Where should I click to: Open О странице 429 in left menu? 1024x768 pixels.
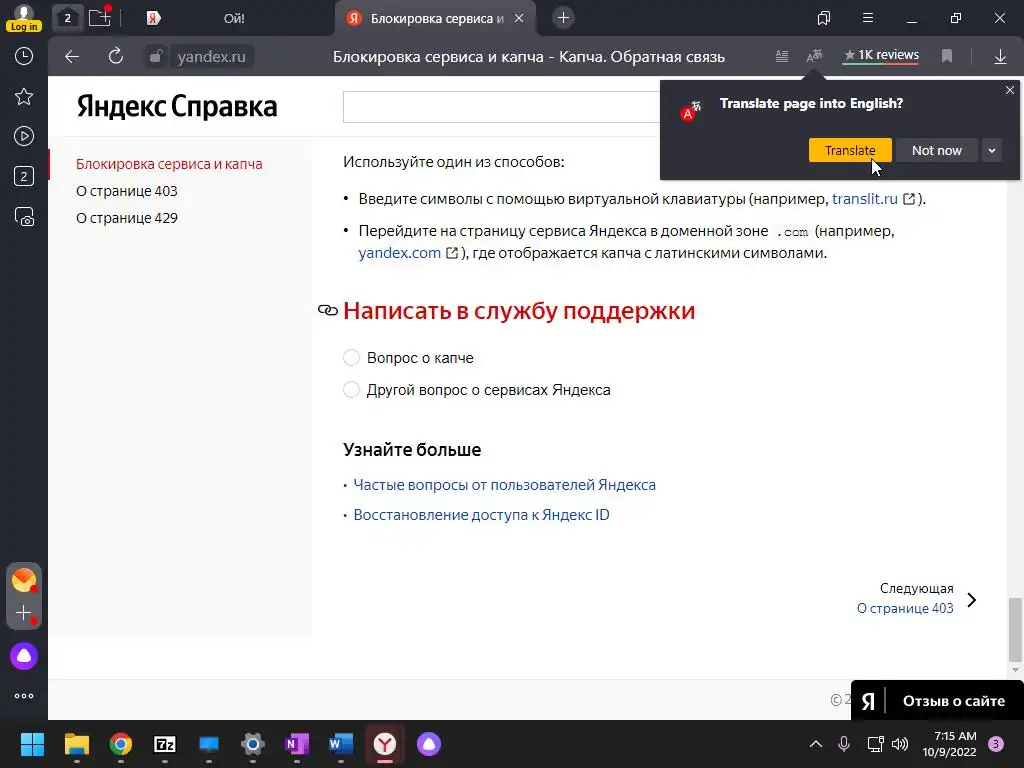[127, 218]
